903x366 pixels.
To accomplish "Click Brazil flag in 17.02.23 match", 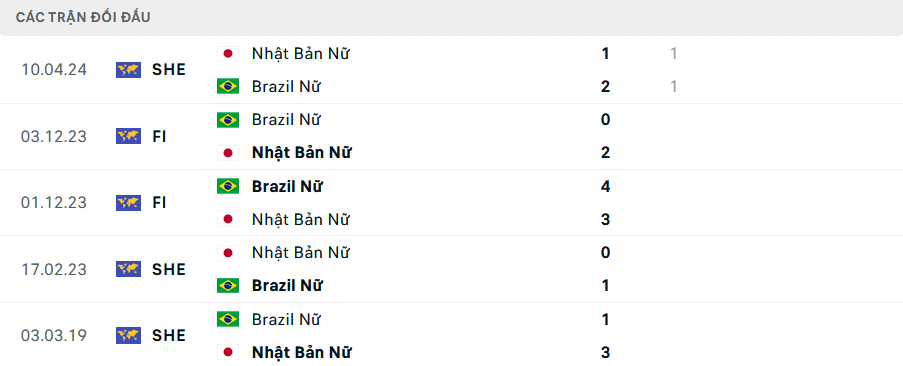I will click(x=228, y=285).
